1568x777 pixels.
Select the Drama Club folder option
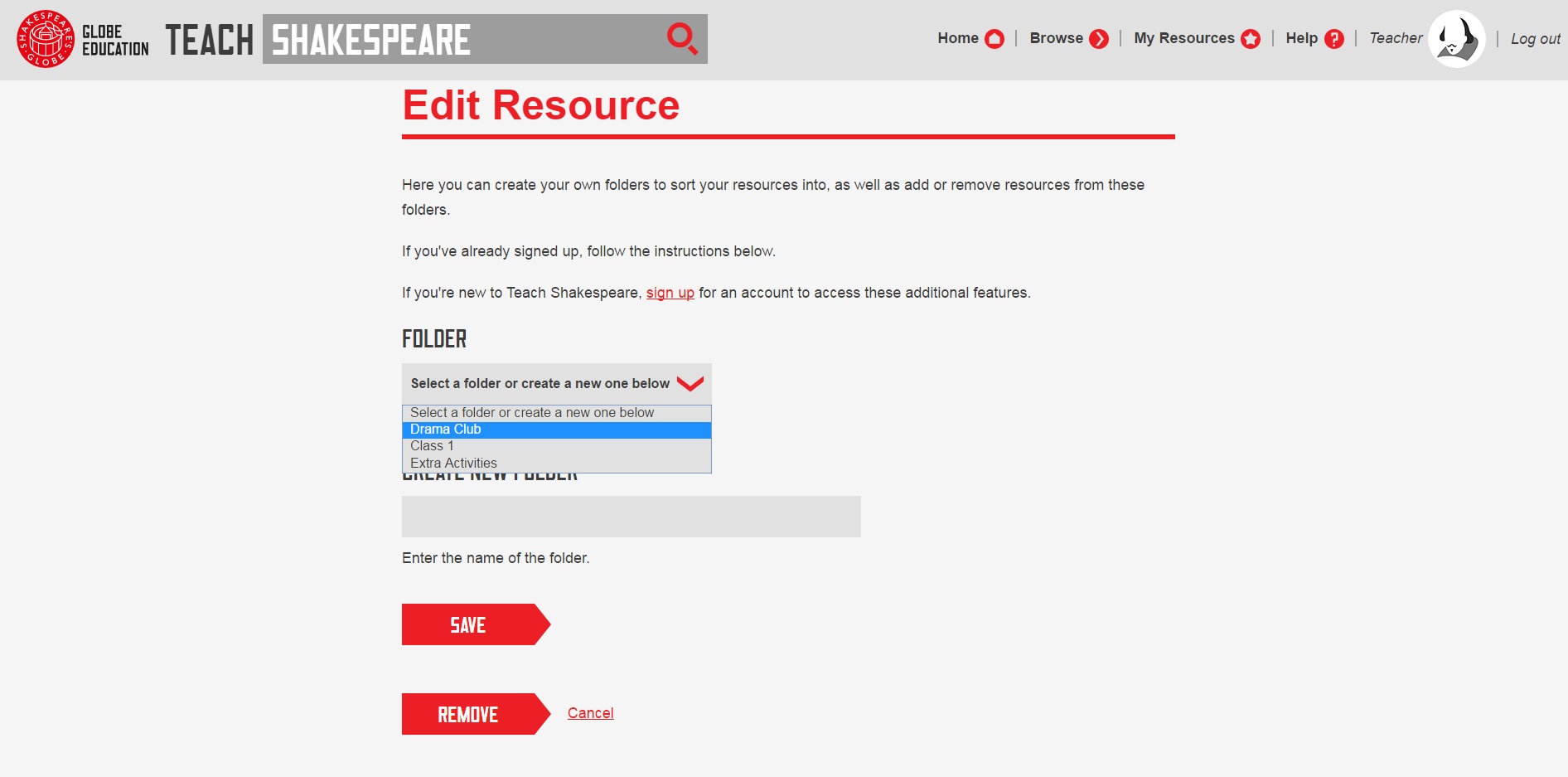coord(557,430)
